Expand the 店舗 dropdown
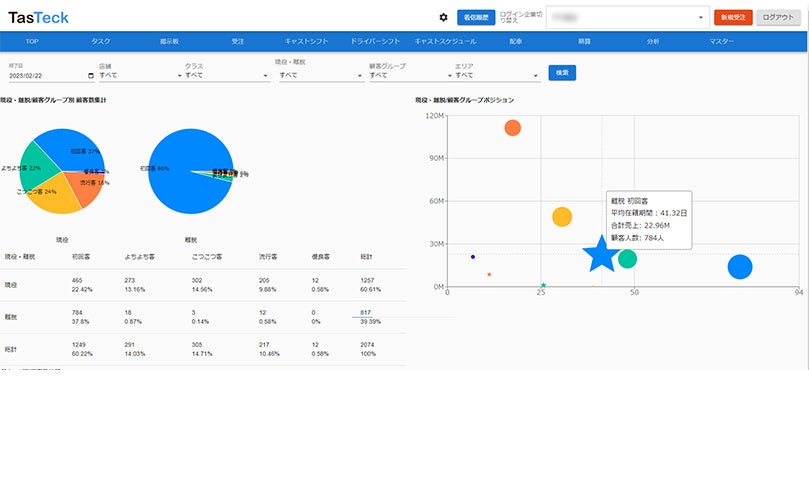The width and height of the screenshot is (809, 504). (140, 75)
